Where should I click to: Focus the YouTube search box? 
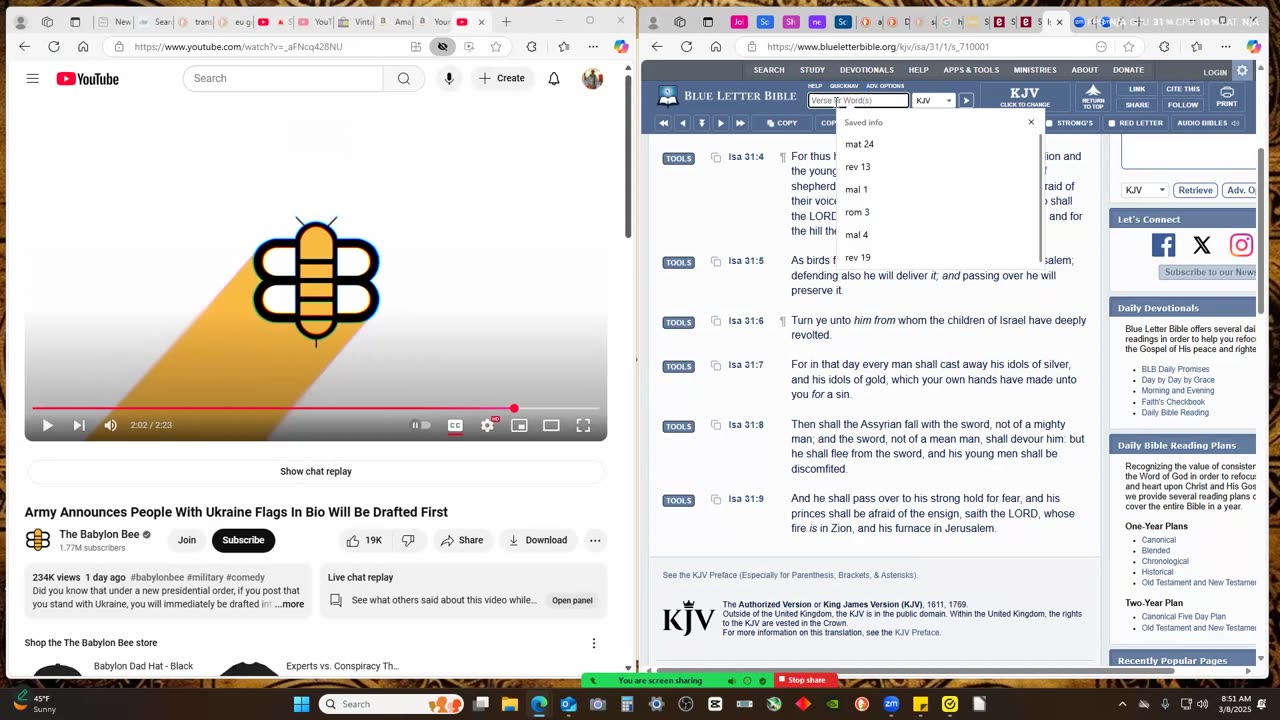point(283,78)
